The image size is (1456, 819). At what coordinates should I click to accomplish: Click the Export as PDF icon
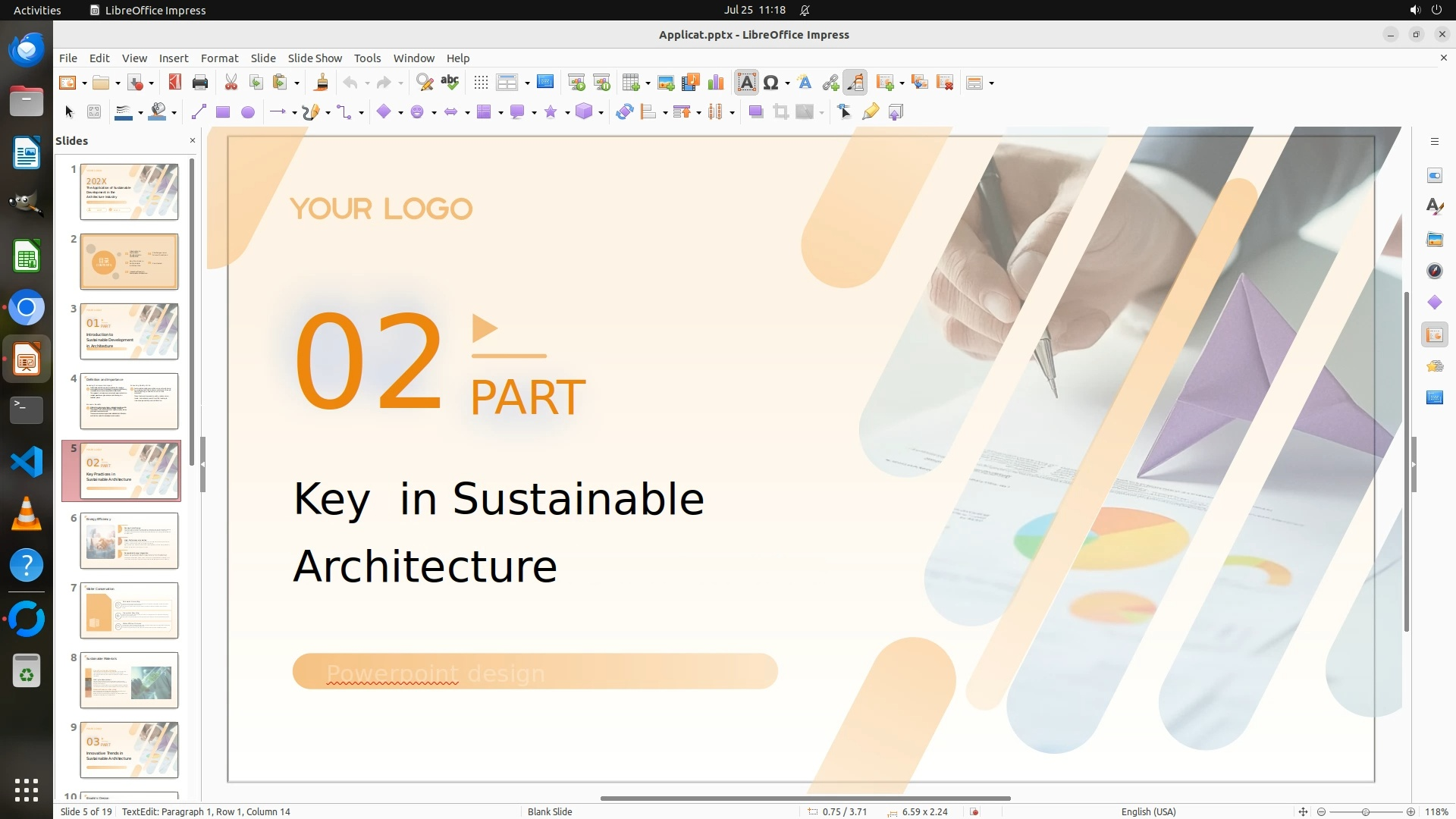coord(174,83)
